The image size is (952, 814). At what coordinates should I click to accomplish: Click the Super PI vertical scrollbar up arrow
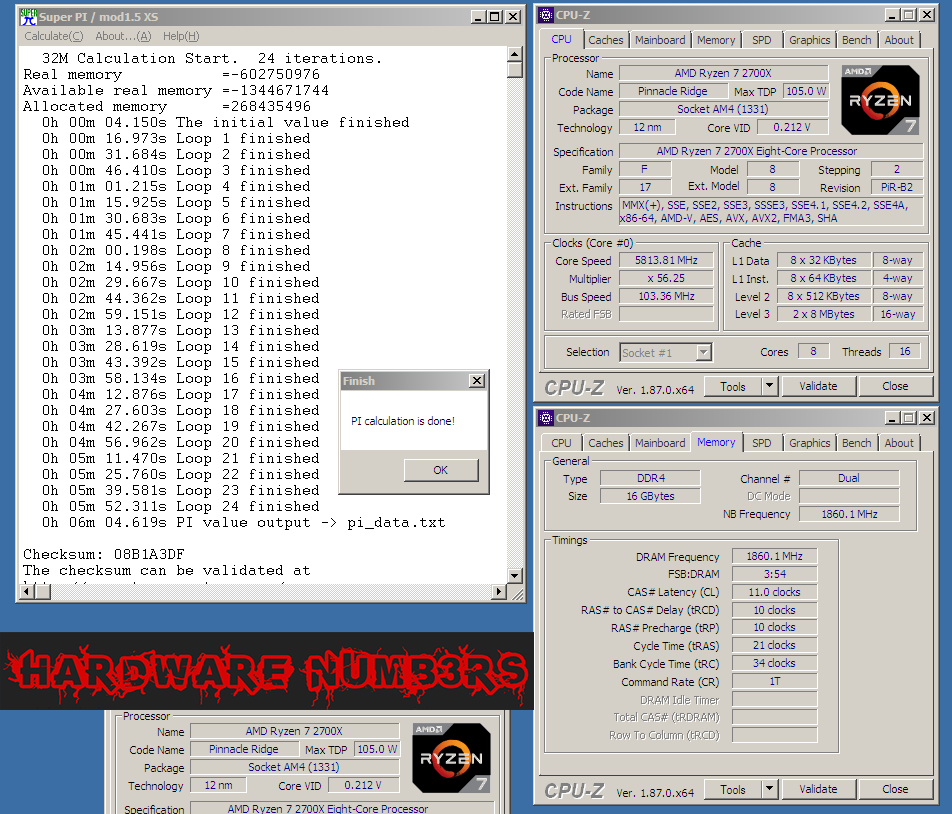(515, 54)
